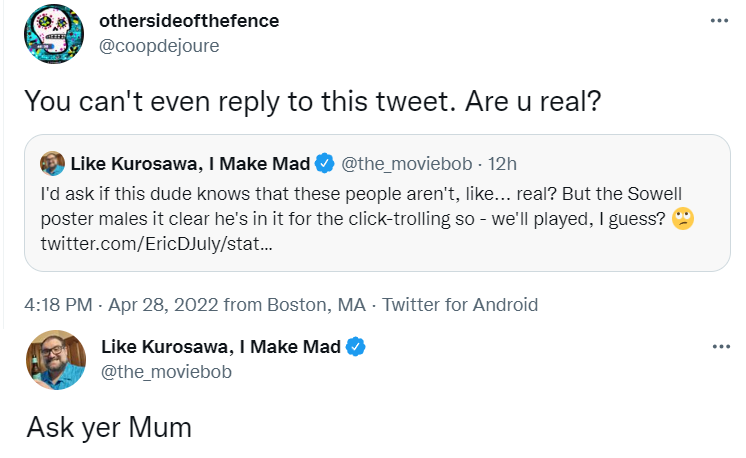Click the skull avatar of othersideofthefence
The image size is (746, 458).
[x=55, y=34]
